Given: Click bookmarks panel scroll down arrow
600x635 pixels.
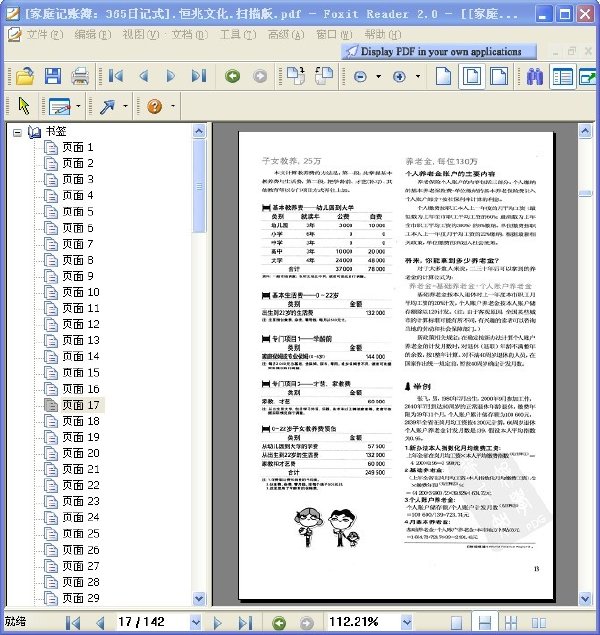Looking at the screenshot, I should tap(199, 598).
